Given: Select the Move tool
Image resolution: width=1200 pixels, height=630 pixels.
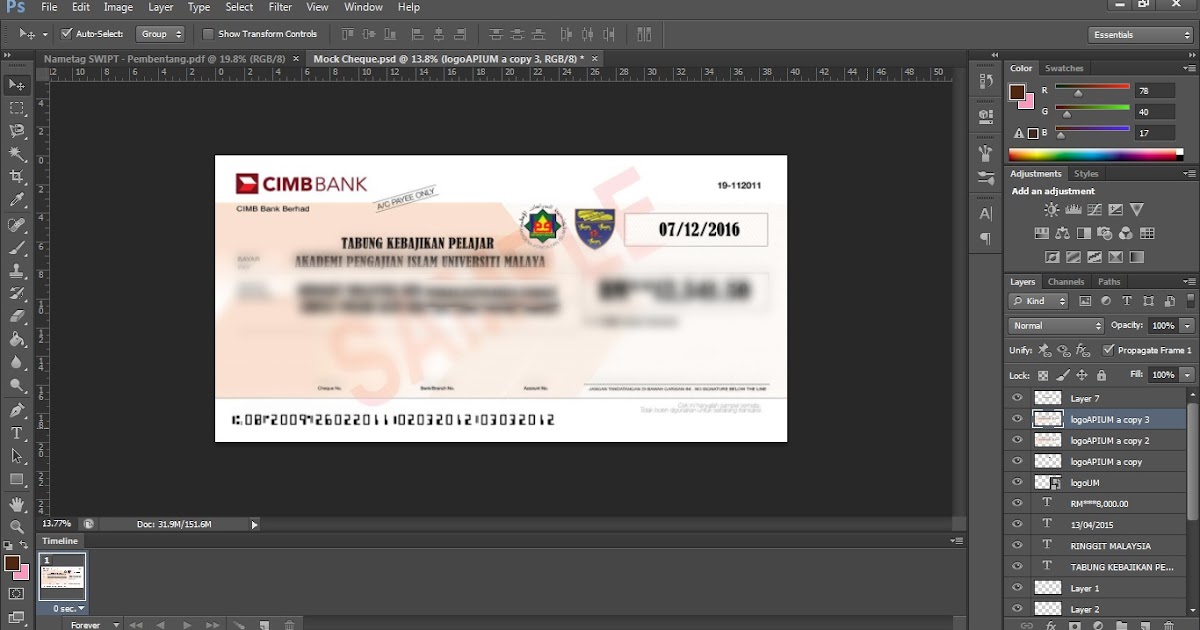Looking at the screenshot, I should point(17,86).
